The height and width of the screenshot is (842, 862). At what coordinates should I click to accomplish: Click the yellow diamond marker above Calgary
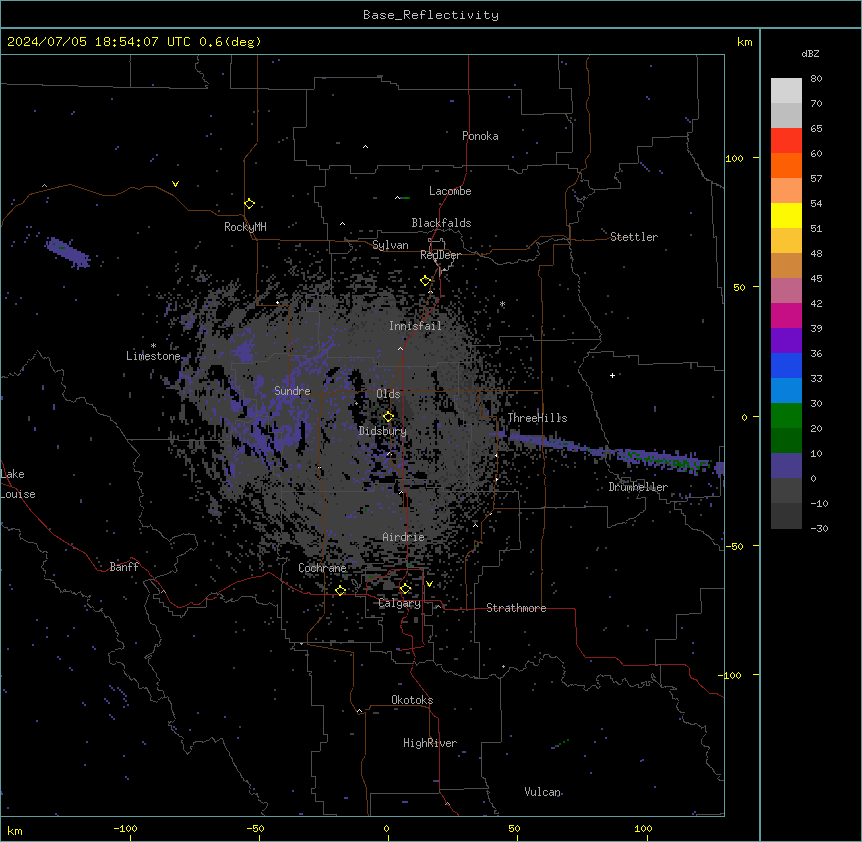[405, 589]
